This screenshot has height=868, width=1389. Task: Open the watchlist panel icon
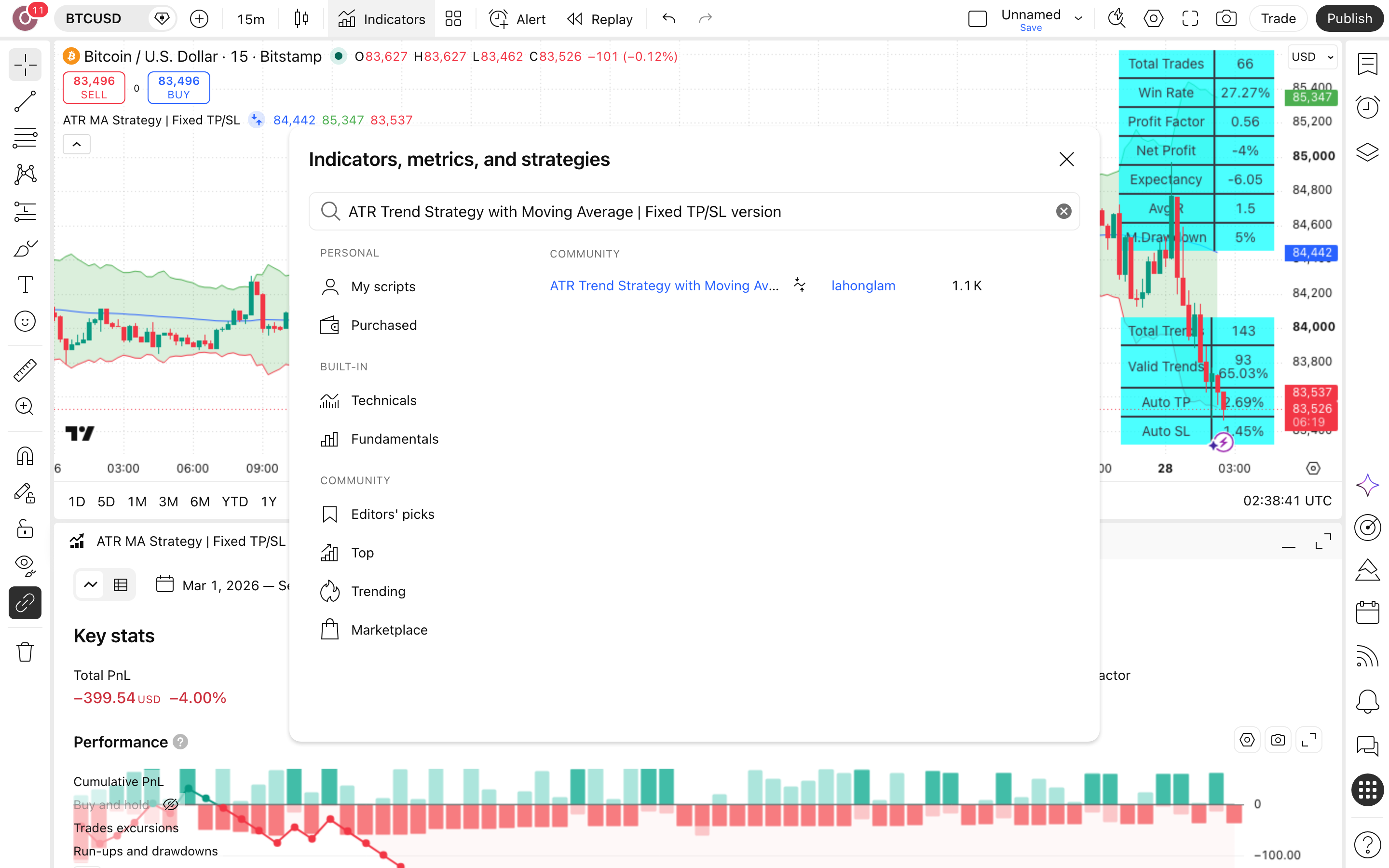pyautogui.click(x=1367, y=64)
